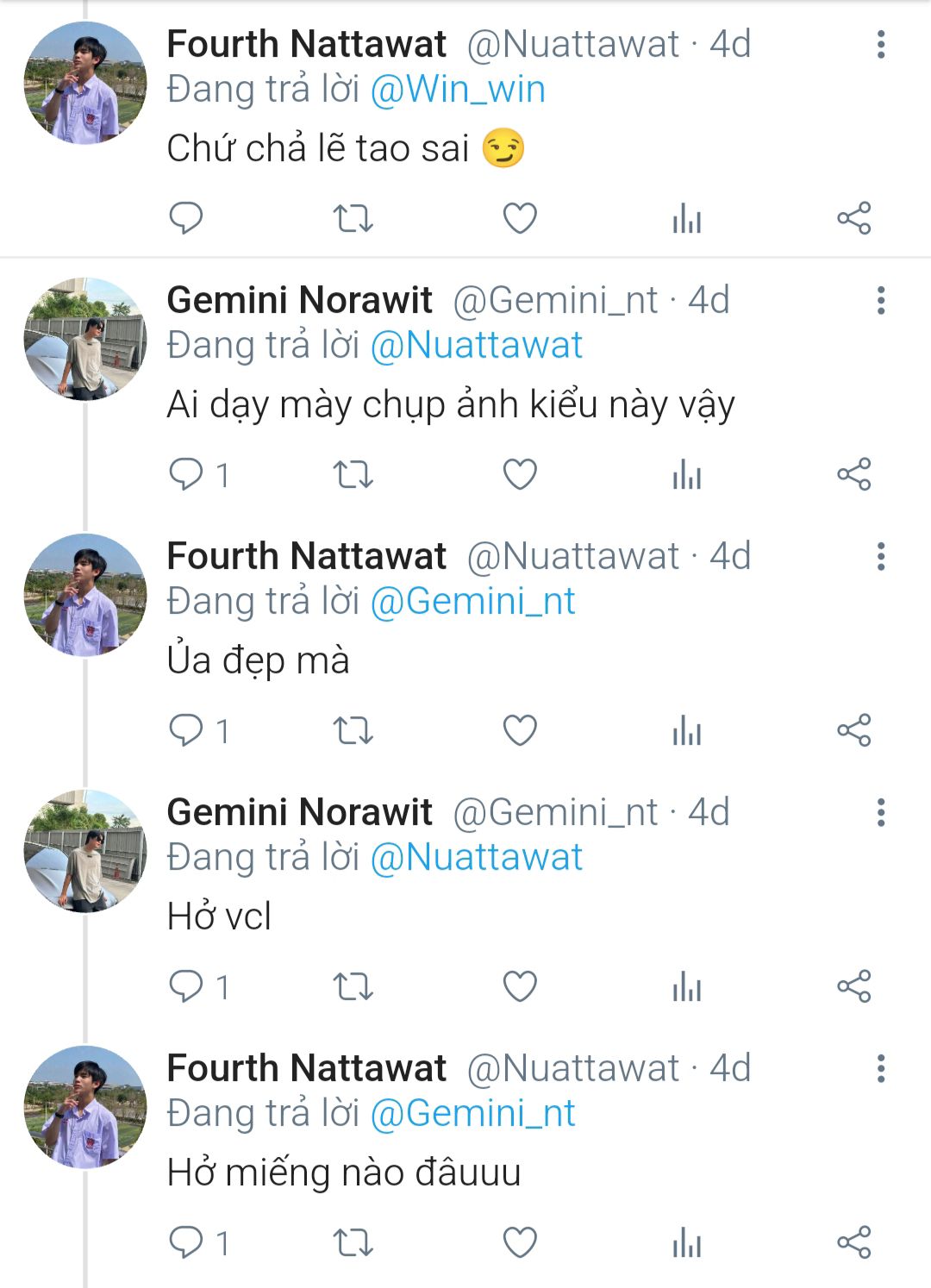931x1288 pixels.
Task: Open reply thread on "Ủa đẹp mà" tweet
Action: pos(185,730)
